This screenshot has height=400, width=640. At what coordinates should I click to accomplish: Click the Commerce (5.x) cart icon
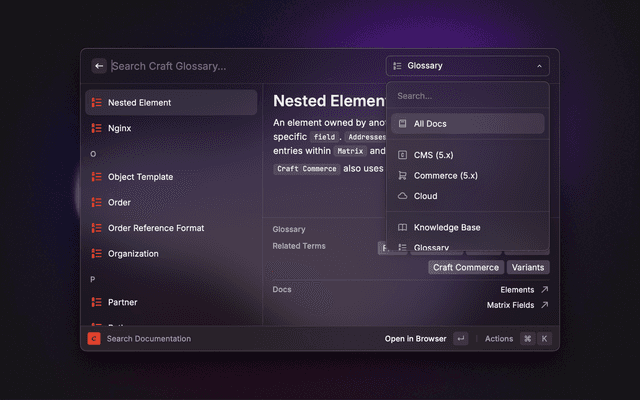(402, 175)
